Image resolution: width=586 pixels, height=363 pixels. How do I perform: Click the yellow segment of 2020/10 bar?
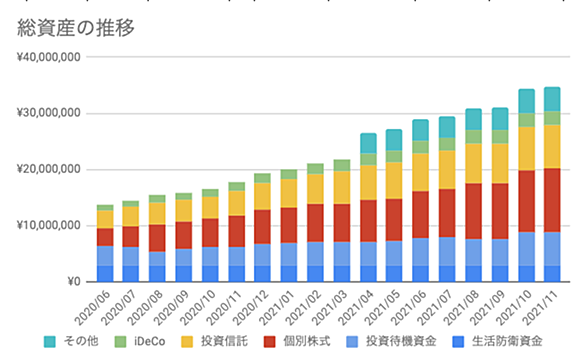click(x=210, y=207)
